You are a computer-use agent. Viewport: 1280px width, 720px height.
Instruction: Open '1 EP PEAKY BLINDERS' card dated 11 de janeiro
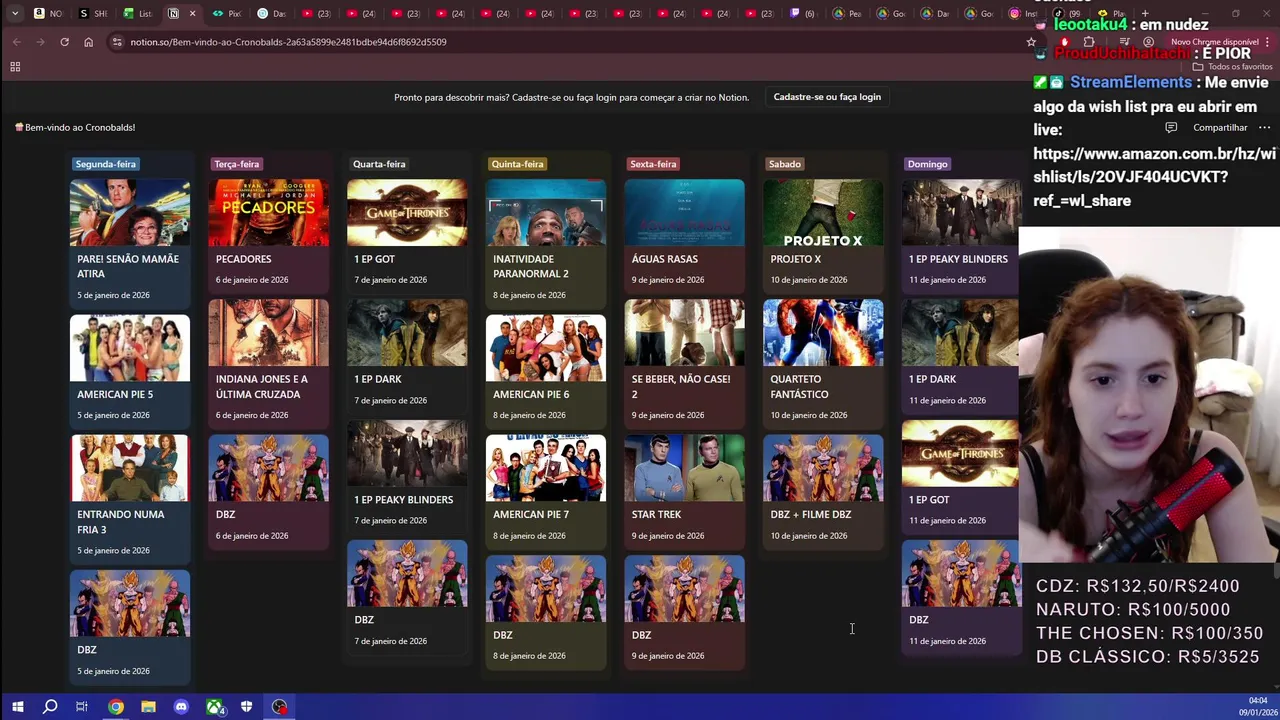click(x=961, y=236)
